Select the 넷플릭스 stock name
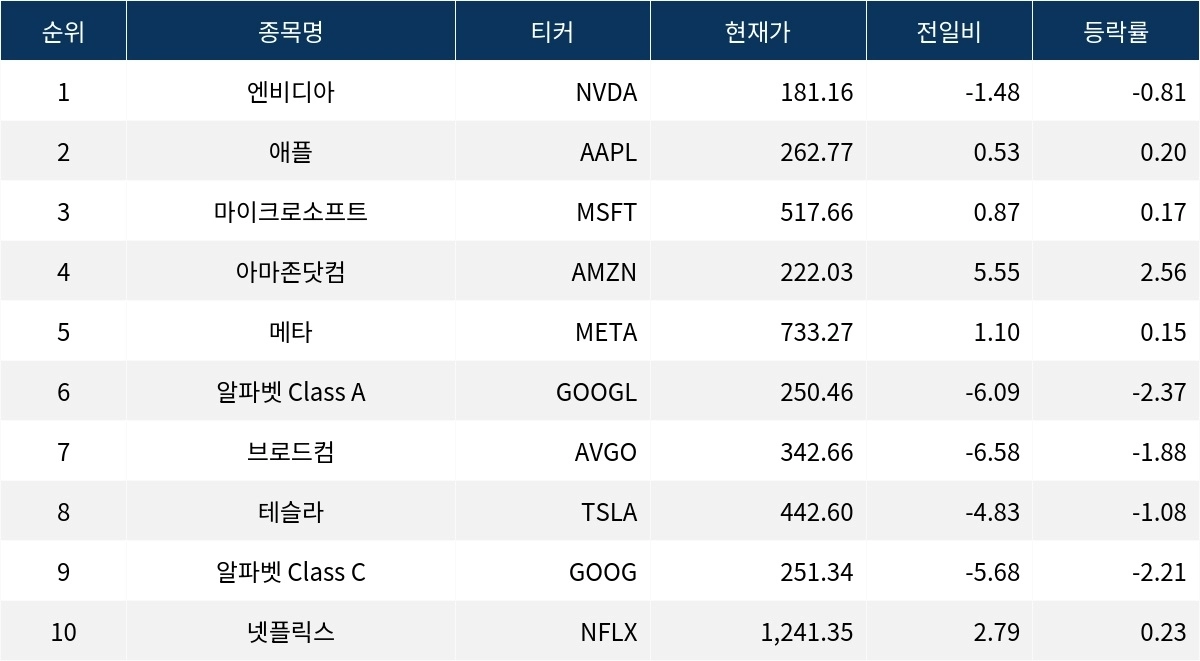The height and width of the screenshot is (661, 1200). [290, 632]
